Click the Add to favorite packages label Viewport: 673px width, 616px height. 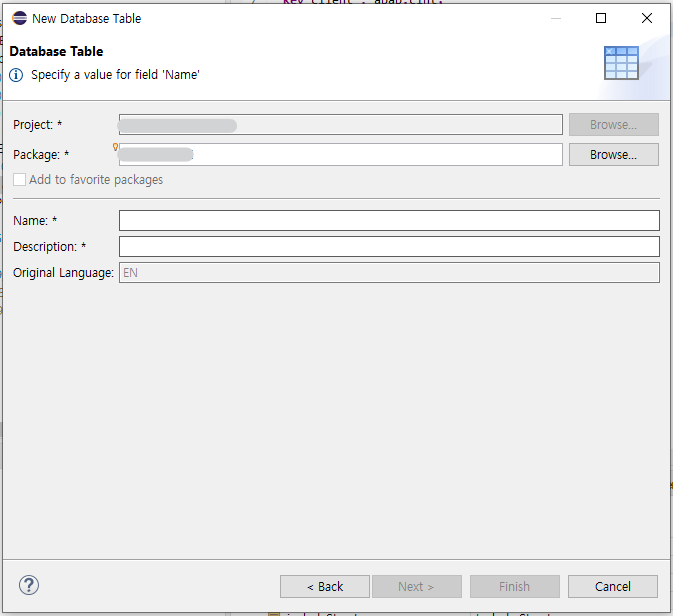96,180
